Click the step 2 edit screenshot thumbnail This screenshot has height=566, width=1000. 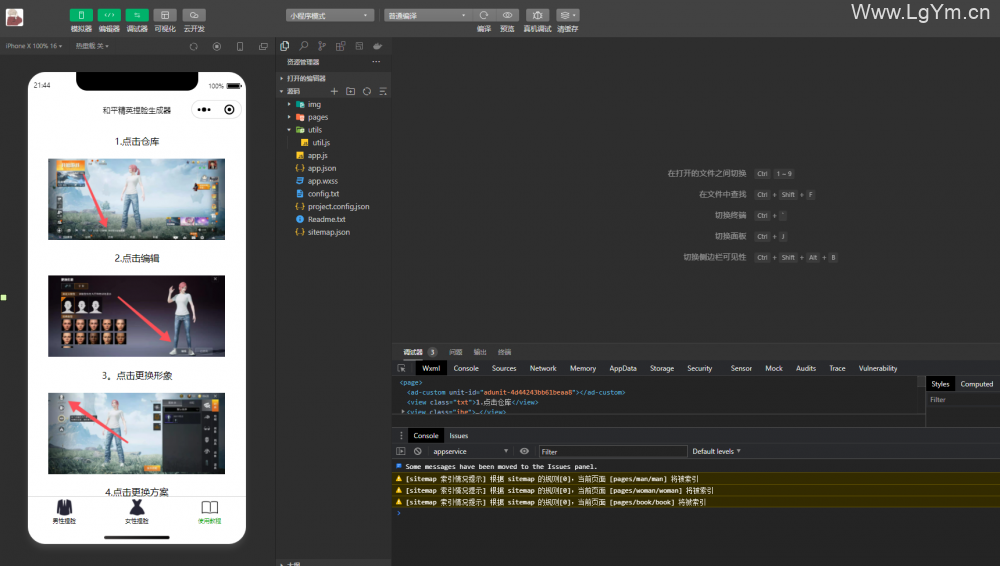point(136,316)
